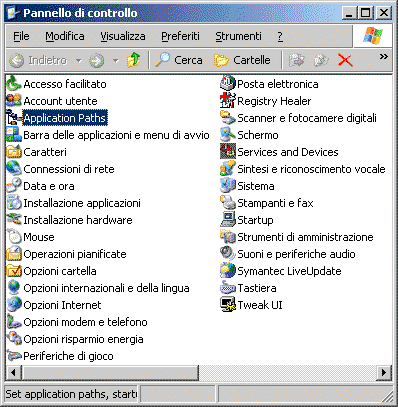Open Opzioni internazionali e della lingua icon
This screenshot has width=398, height=407.
pos(14,288)
